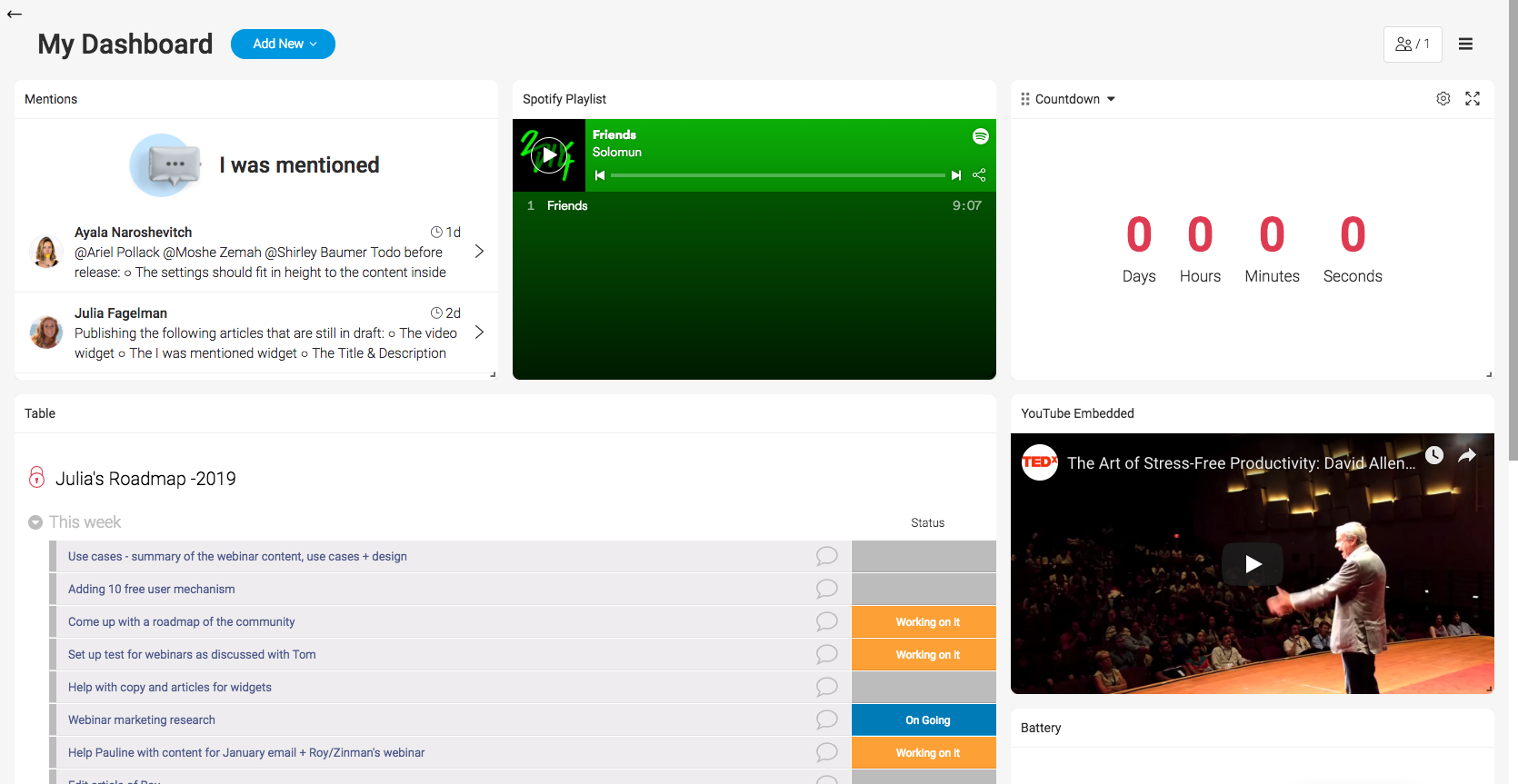
Task: Skip to next track in Spotify
Action: tap(955, 175)
